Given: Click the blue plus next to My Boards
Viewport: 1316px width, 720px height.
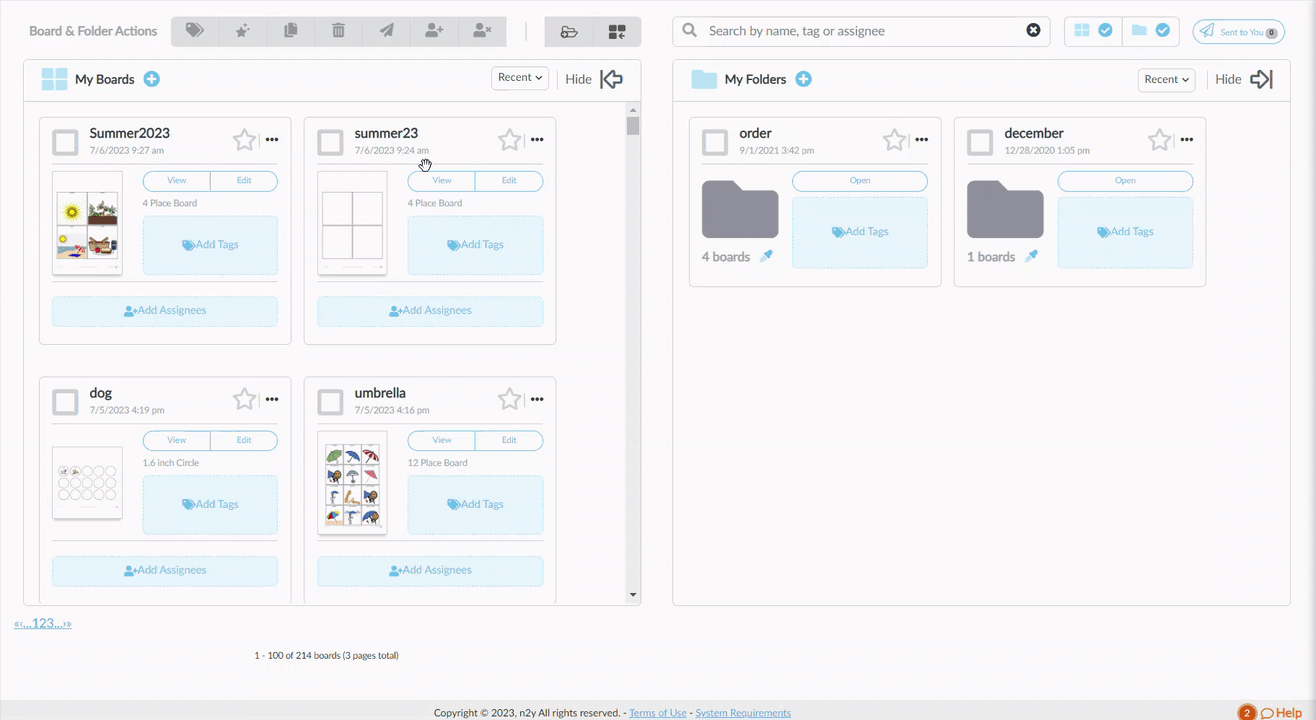Looking at the screenshot, I should click(x=152, y=79).
